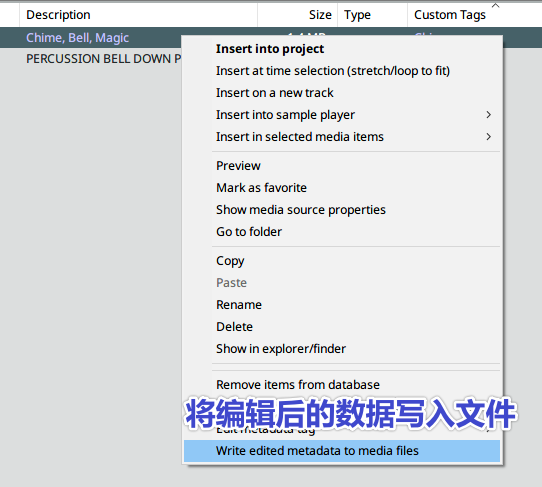Select the PERCUSSION BELL DOWN row
This screenshot has width=542, height=487.
[x=91, y=59]
